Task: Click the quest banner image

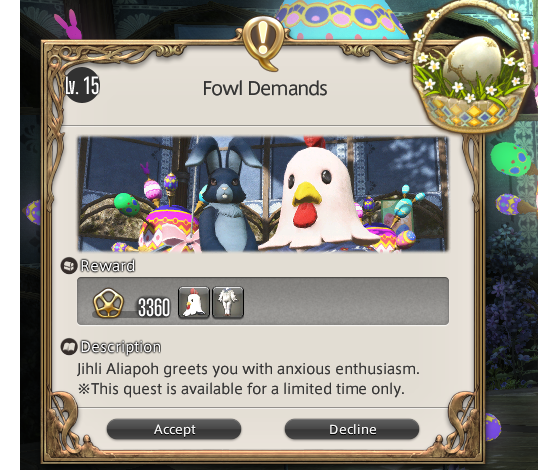Action: pyautogui.click(x=263, y=194)
